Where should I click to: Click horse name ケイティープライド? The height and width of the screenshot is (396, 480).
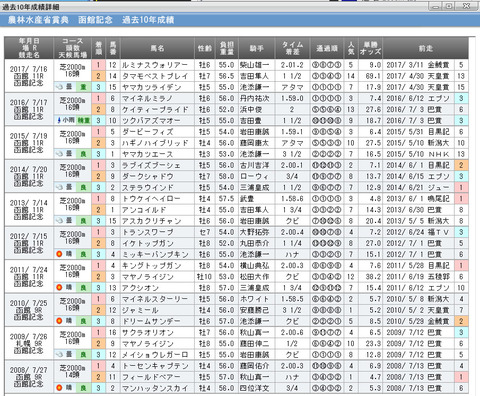[155, 109]
